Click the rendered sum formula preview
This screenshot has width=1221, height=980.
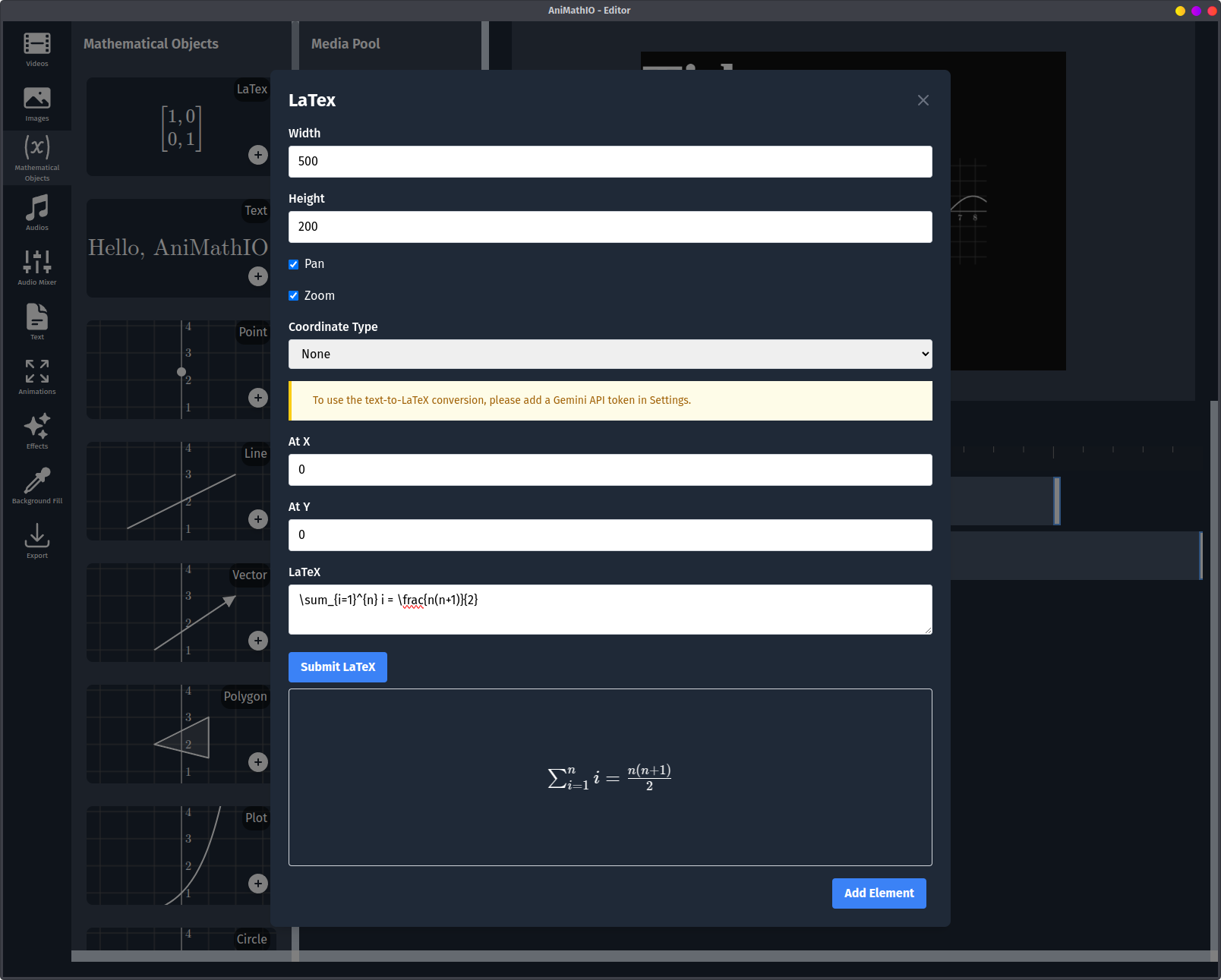(610, 777)
